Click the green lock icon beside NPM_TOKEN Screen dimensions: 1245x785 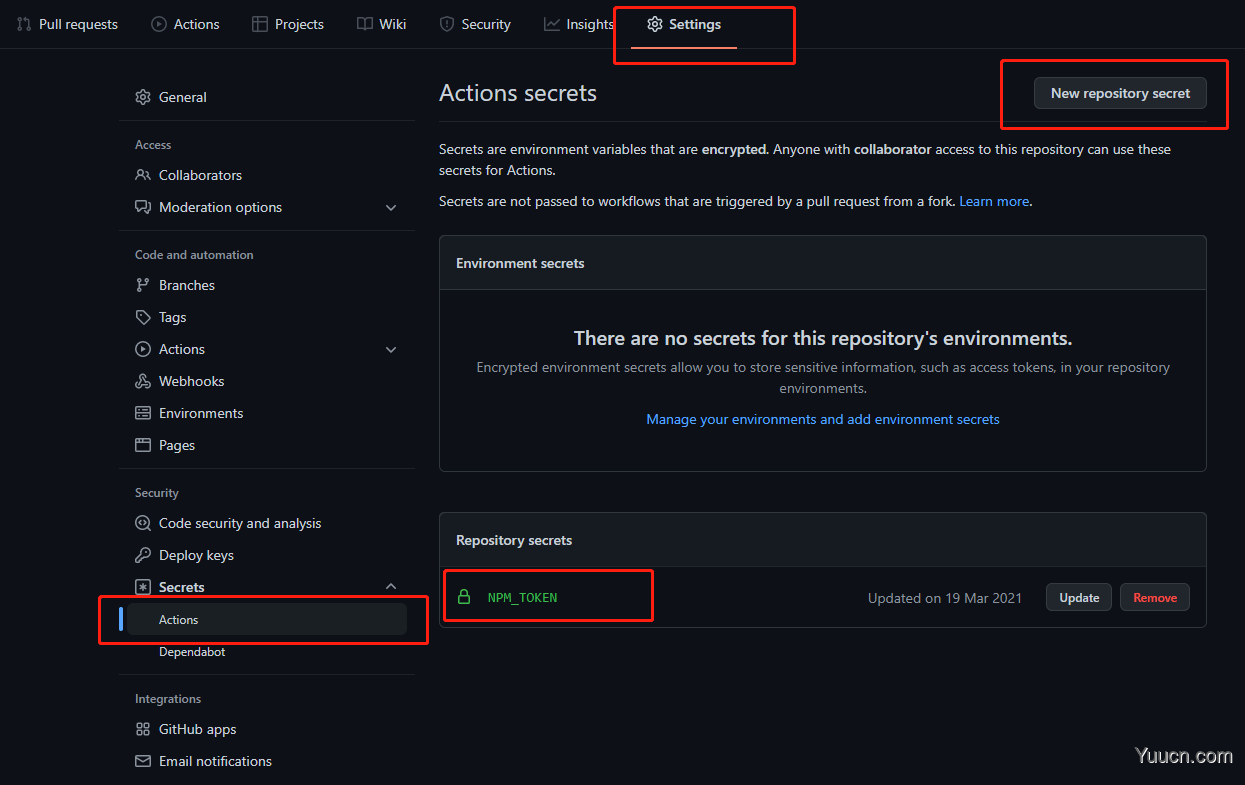(x=464, y=597)
